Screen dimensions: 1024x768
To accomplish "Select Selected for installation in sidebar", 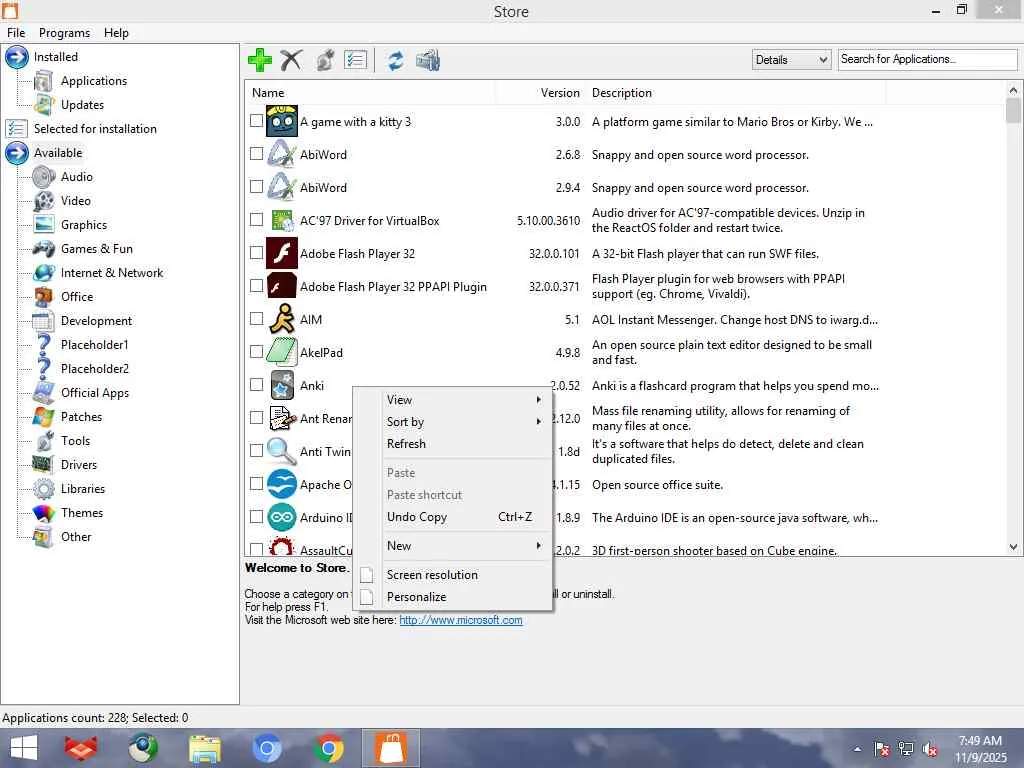I will pos(95,129).
